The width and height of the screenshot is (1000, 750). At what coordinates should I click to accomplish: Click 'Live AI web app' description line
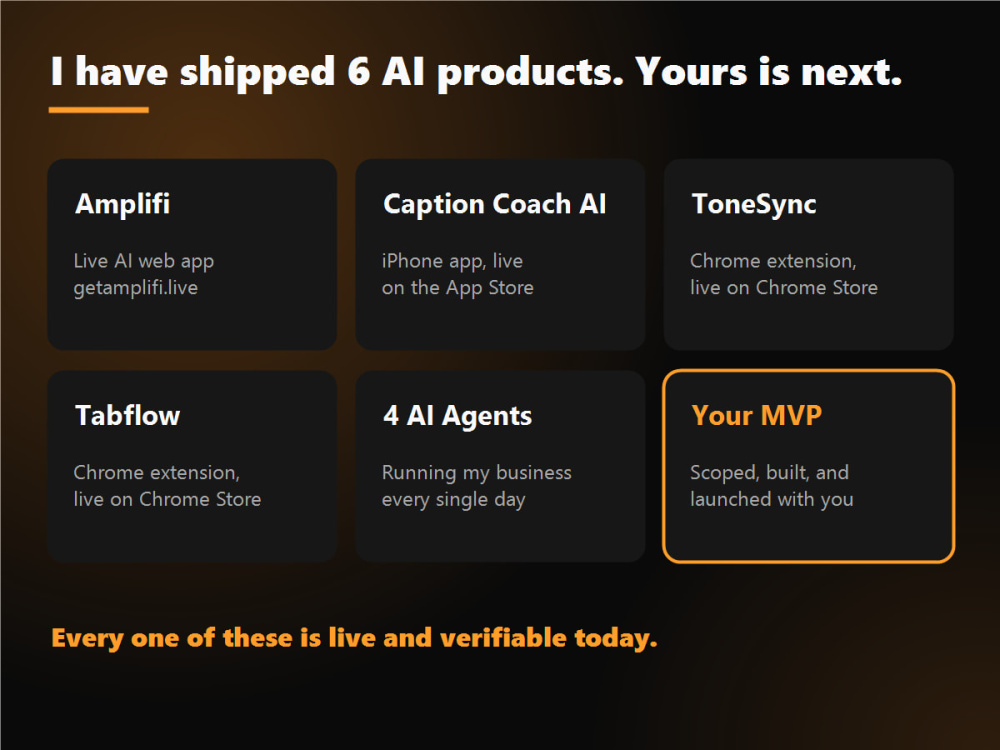coord(143,261)
